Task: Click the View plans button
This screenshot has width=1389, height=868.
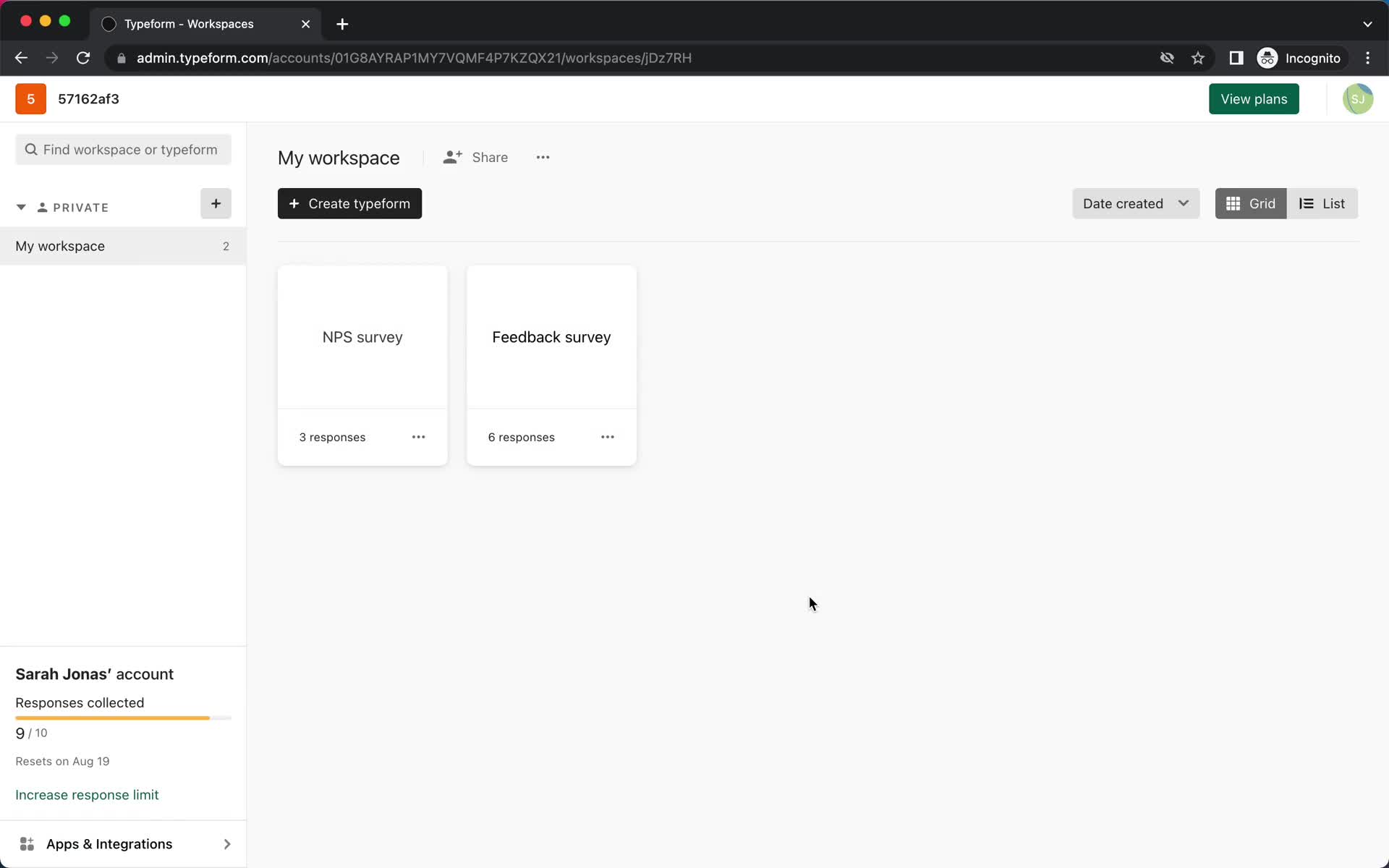Action: coord(1254,99)
